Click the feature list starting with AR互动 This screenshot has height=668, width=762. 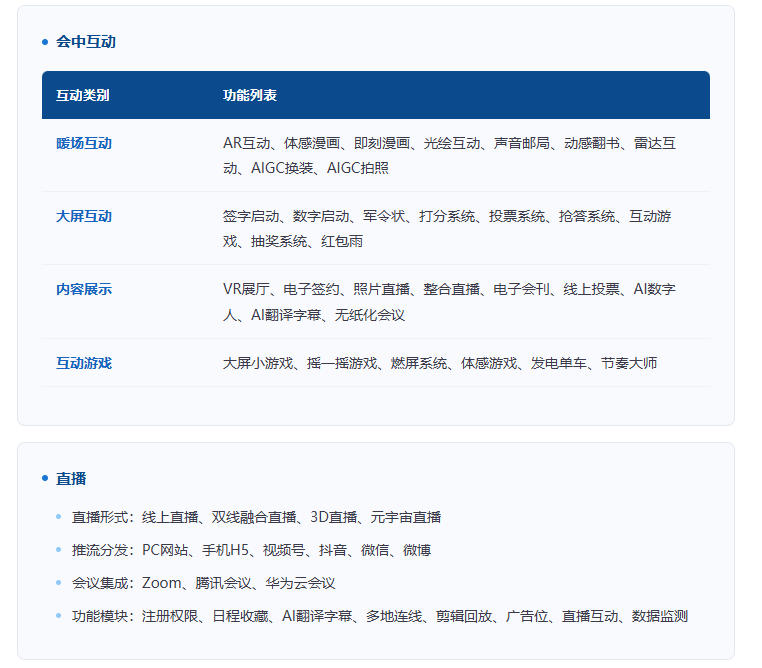450,155
